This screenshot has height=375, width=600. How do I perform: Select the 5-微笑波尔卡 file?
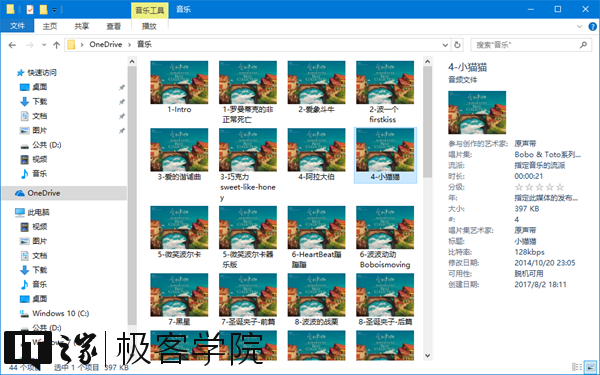pyautogui.click(x=179, y=232)
